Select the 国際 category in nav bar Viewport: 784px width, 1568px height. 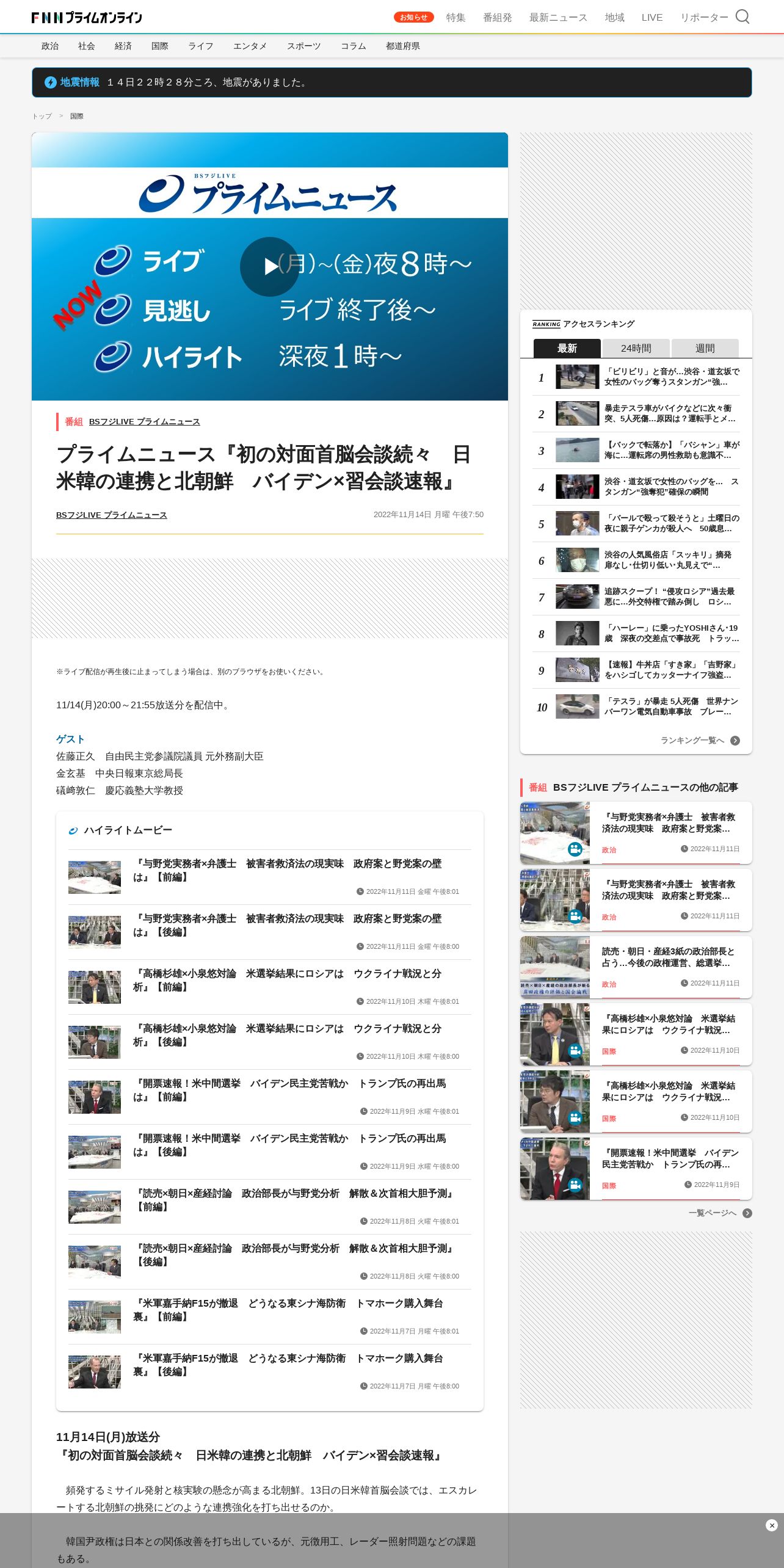tap(160, 46)
